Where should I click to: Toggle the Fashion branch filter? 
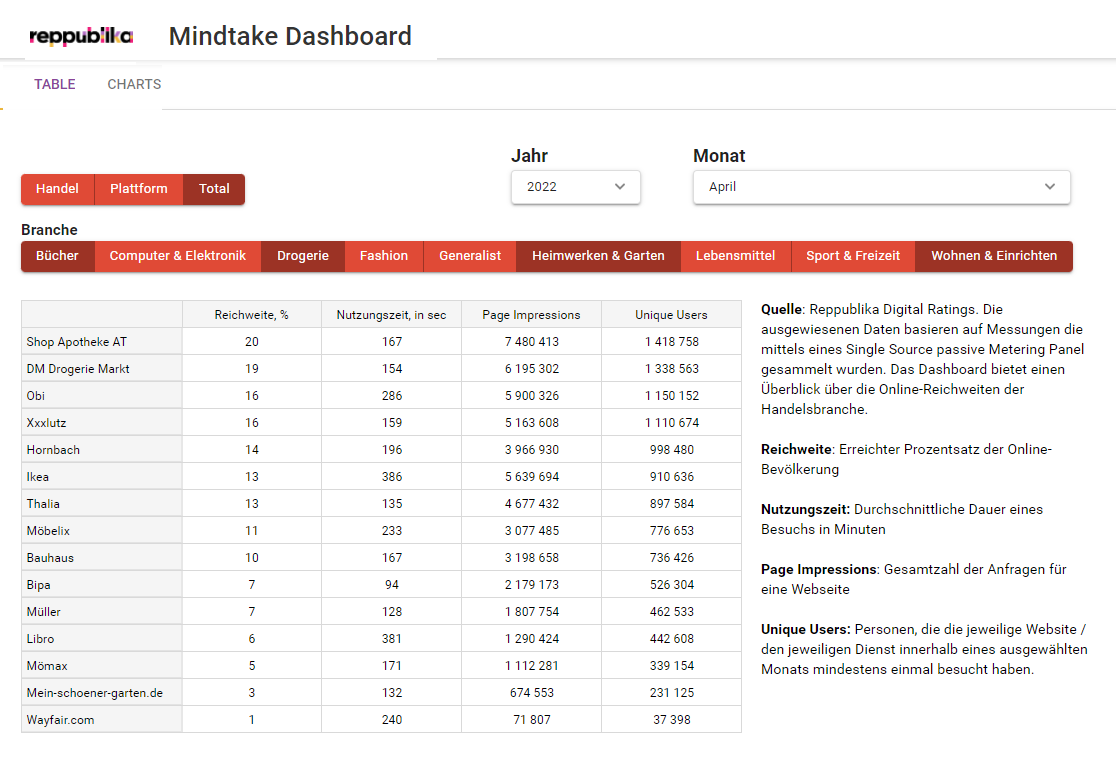[x=384, y=256]
